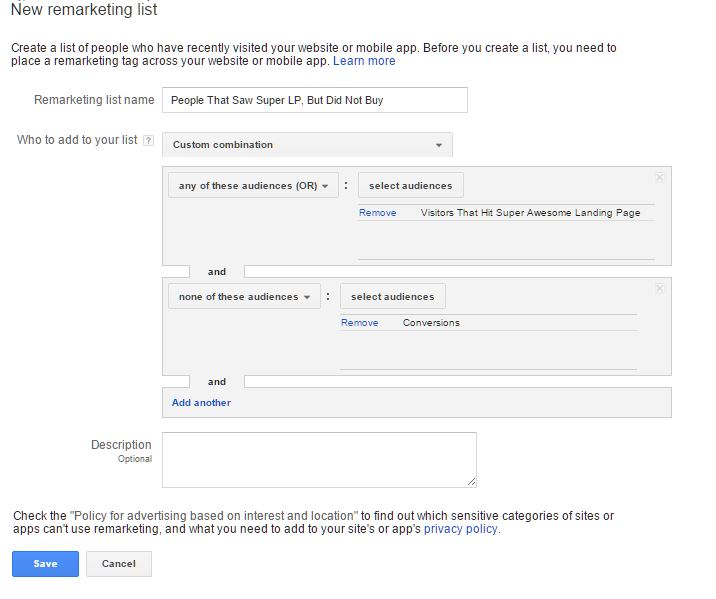Grab the Description textarea resize handle
The height and width of the screenshot is (599, 716).
[471, 482]
